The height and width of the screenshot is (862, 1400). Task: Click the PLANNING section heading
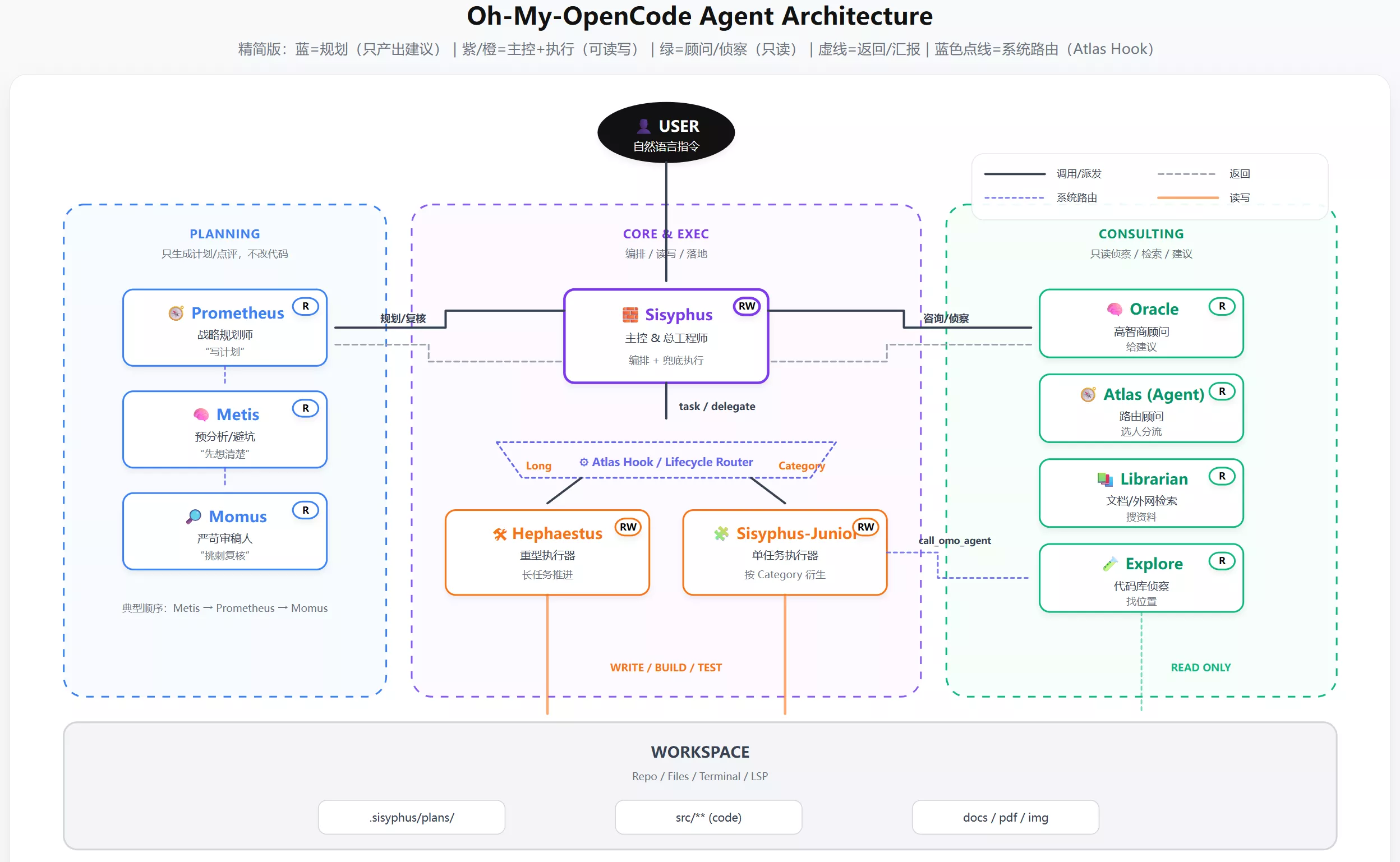[x=224, y=234]
